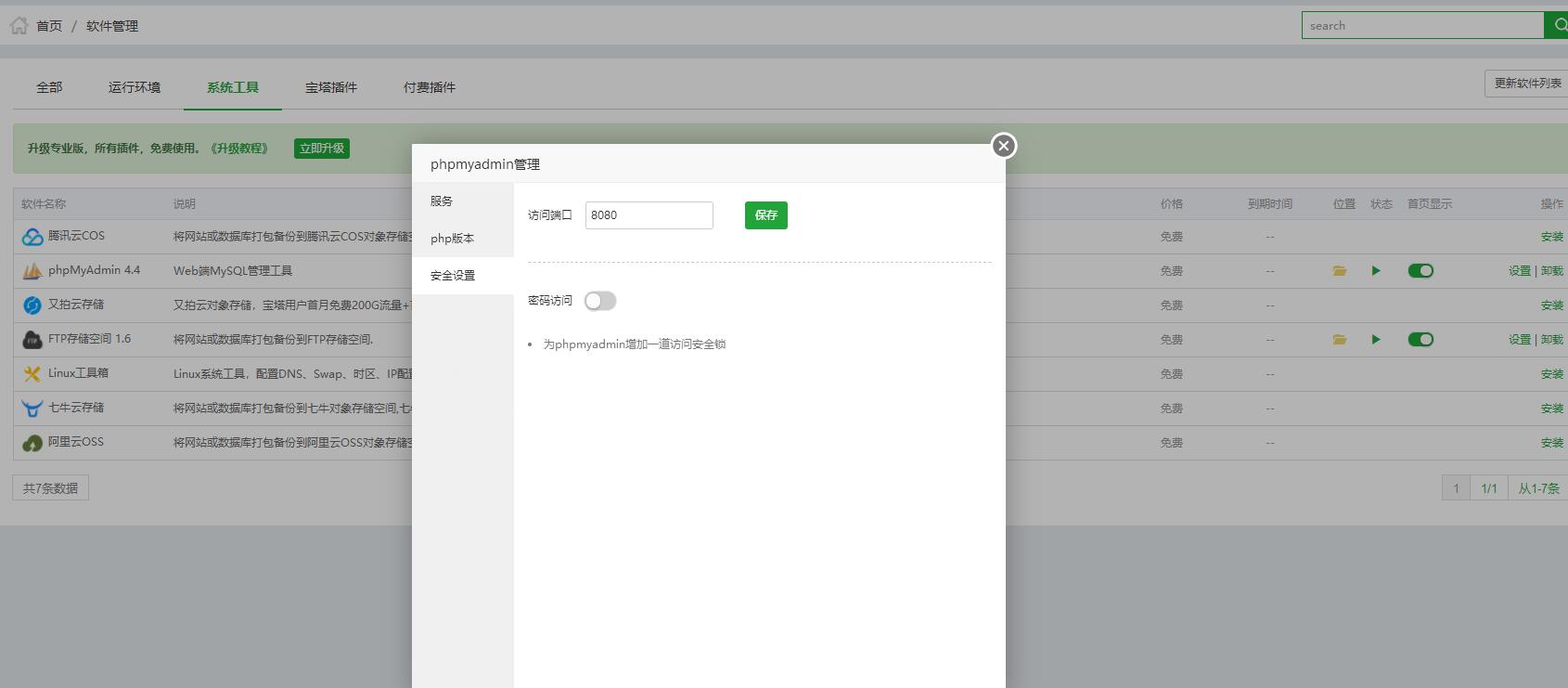Click 安装 link for 腾讯云COS row
This screenshot has width=1568, height=688.
(1552, 237)
